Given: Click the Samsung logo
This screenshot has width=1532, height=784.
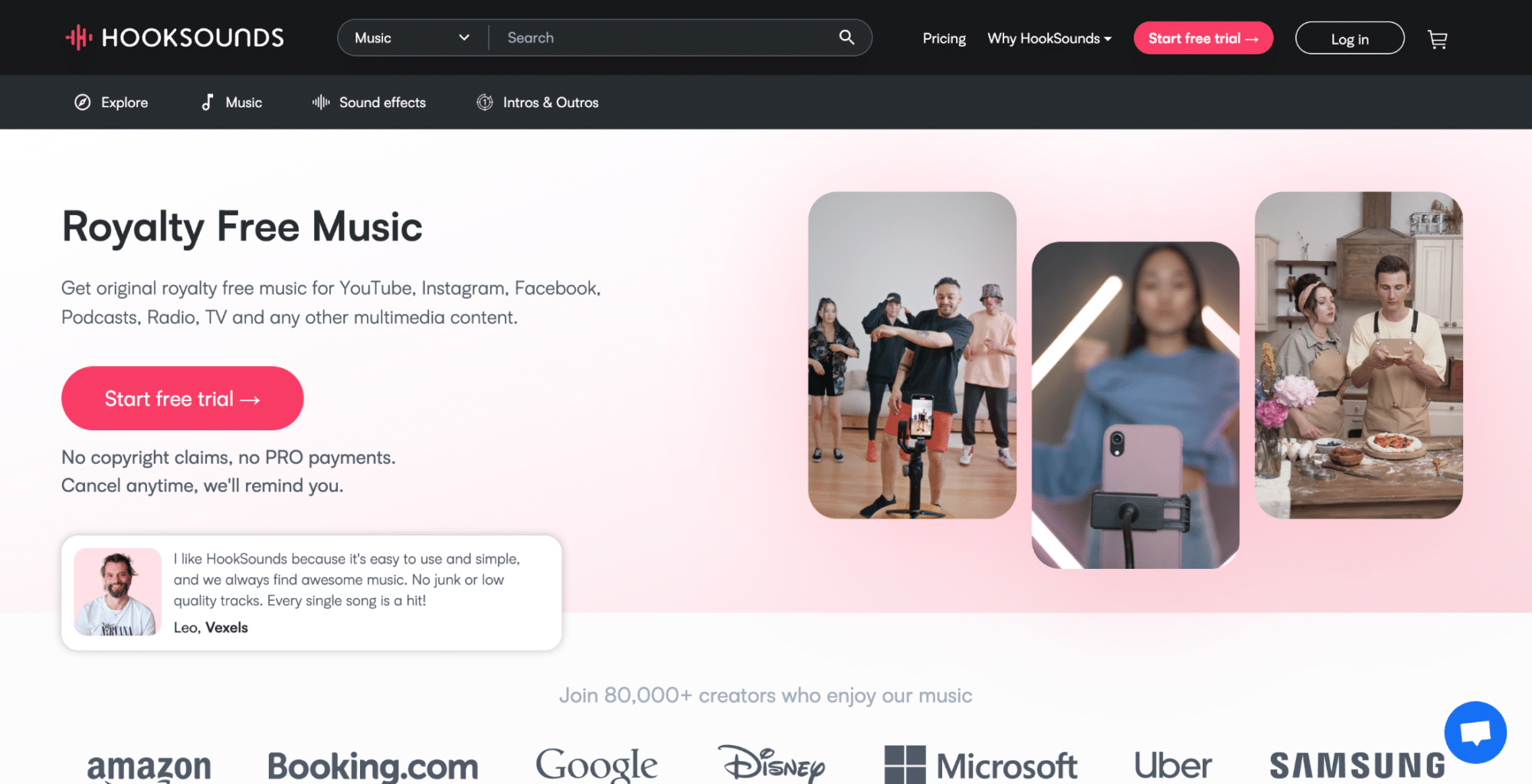Looking at the screenshot, I should click(x=1357, y=766).
